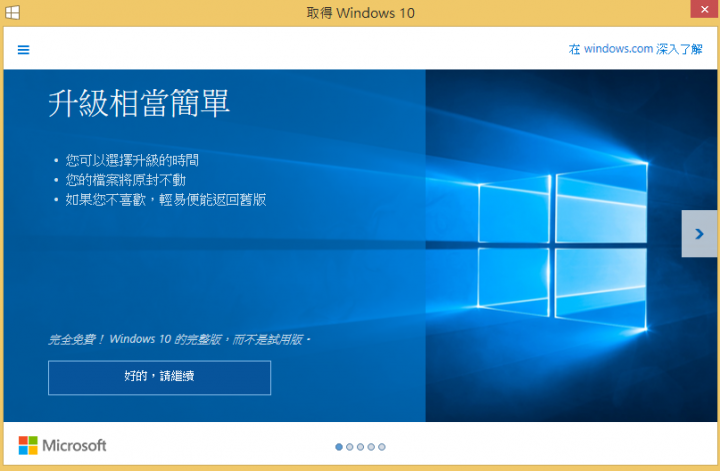The image size is (720, 471).
Task: Click the Windows logo in title bar
Action: pyautogui.click(x=12, y=12)
